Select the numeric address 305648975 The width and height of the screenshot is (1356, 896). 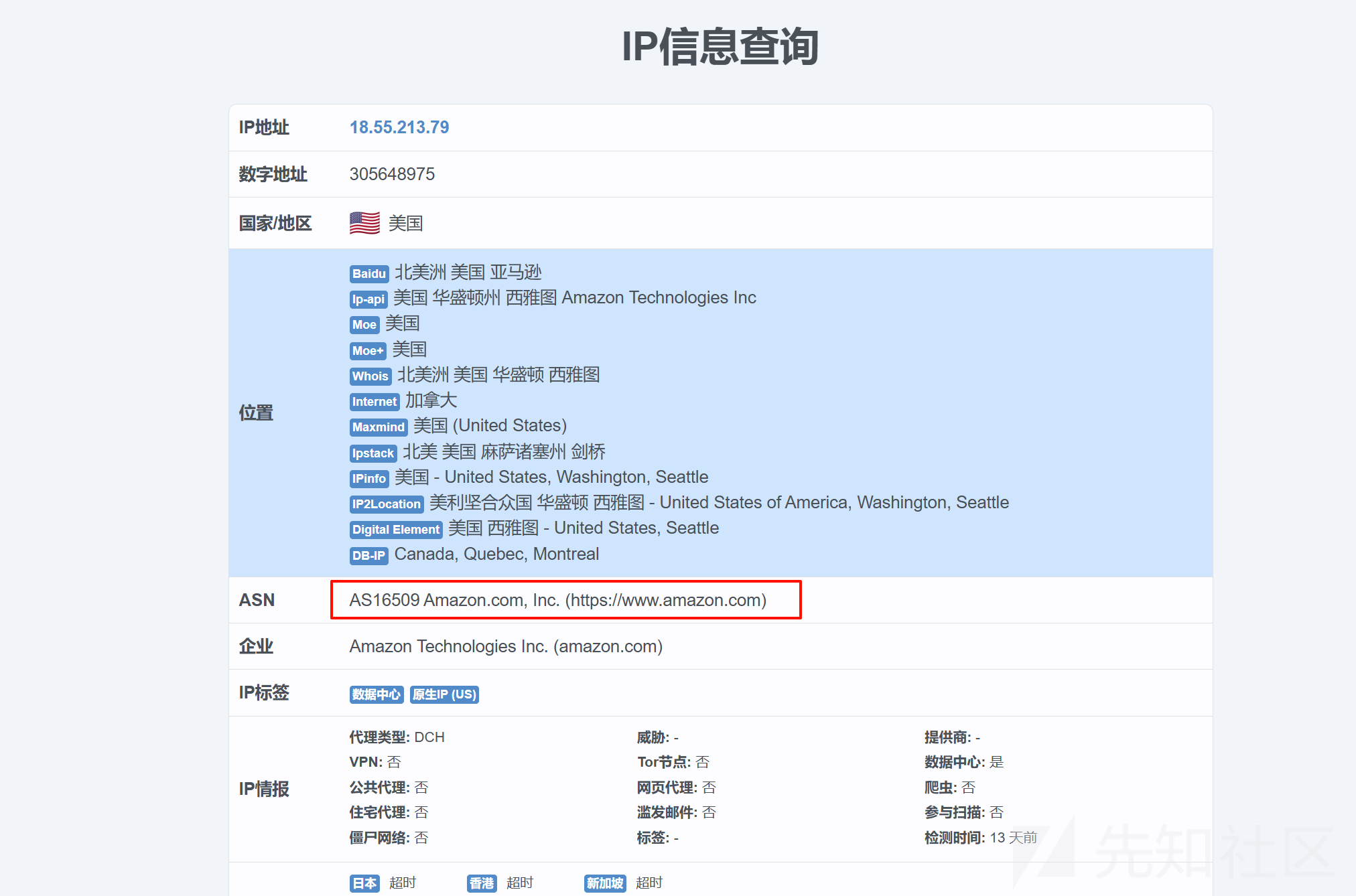392,174
